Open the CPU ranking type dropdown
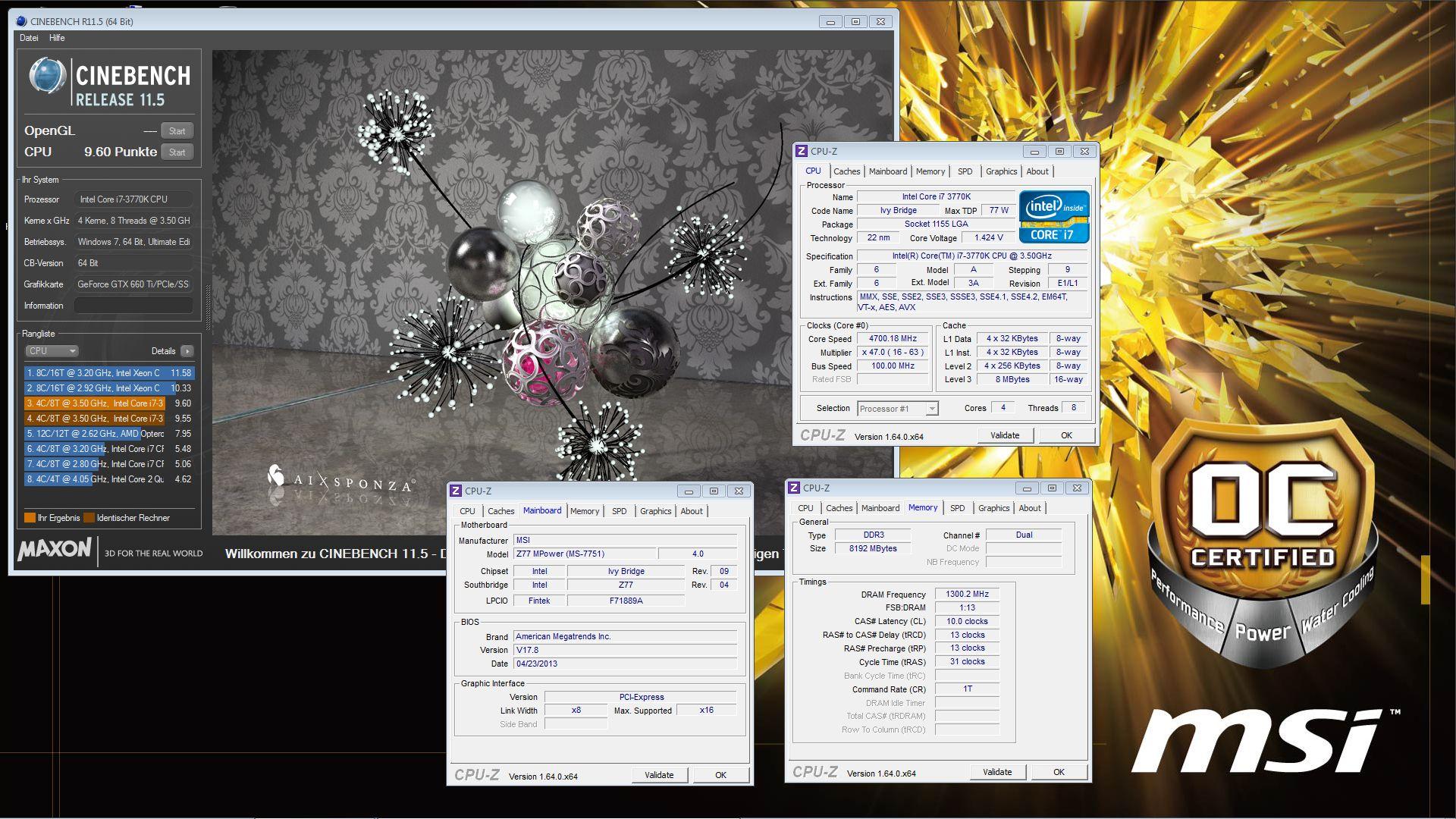Screen dimensions: 1456x819 (52, 351)
